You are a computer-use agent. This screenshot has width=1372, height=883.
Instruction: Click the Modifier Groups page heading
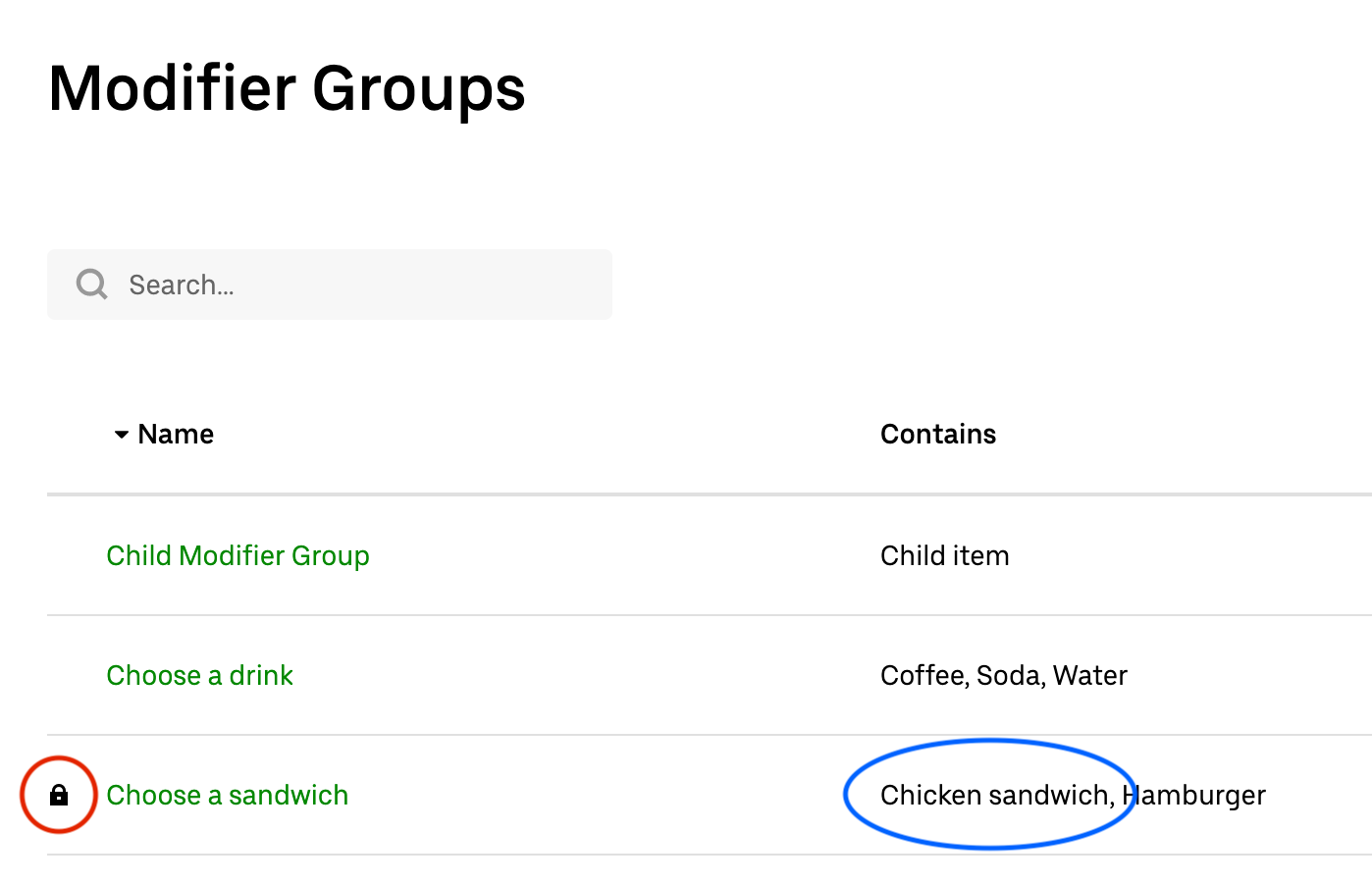pos(287,89)
